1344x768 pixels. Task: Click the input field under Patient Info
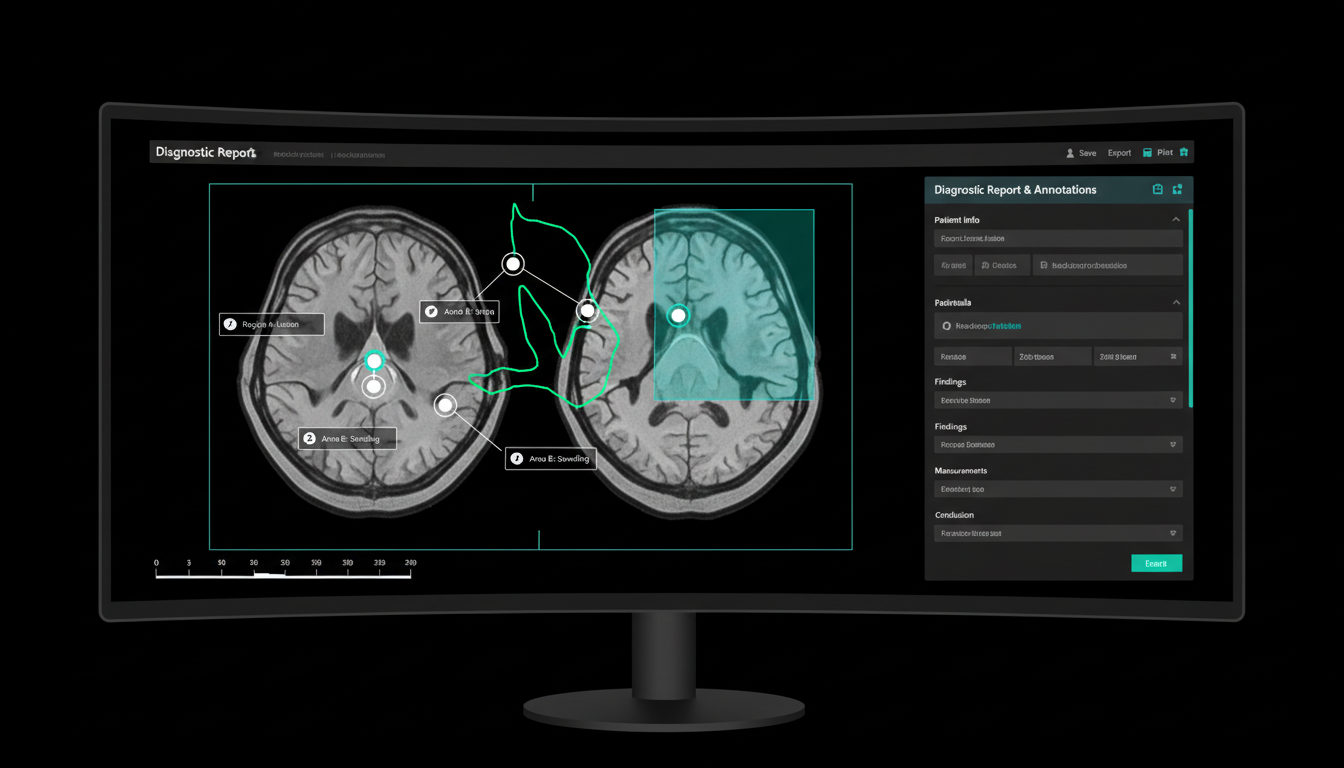[x=1058, y=239]
